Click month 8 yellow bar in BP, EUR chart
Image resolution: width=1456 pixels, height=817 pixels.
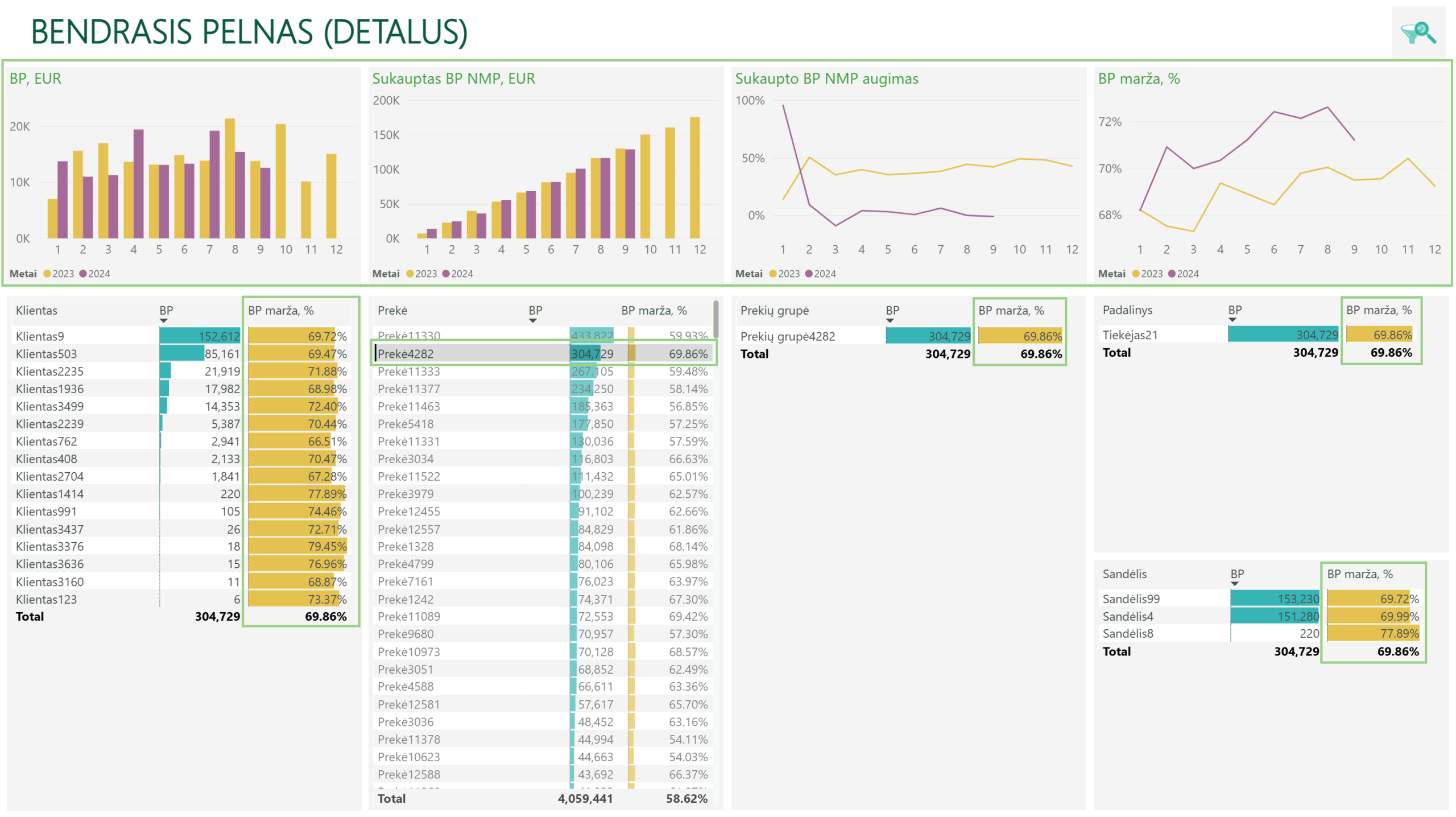[230, 178]
